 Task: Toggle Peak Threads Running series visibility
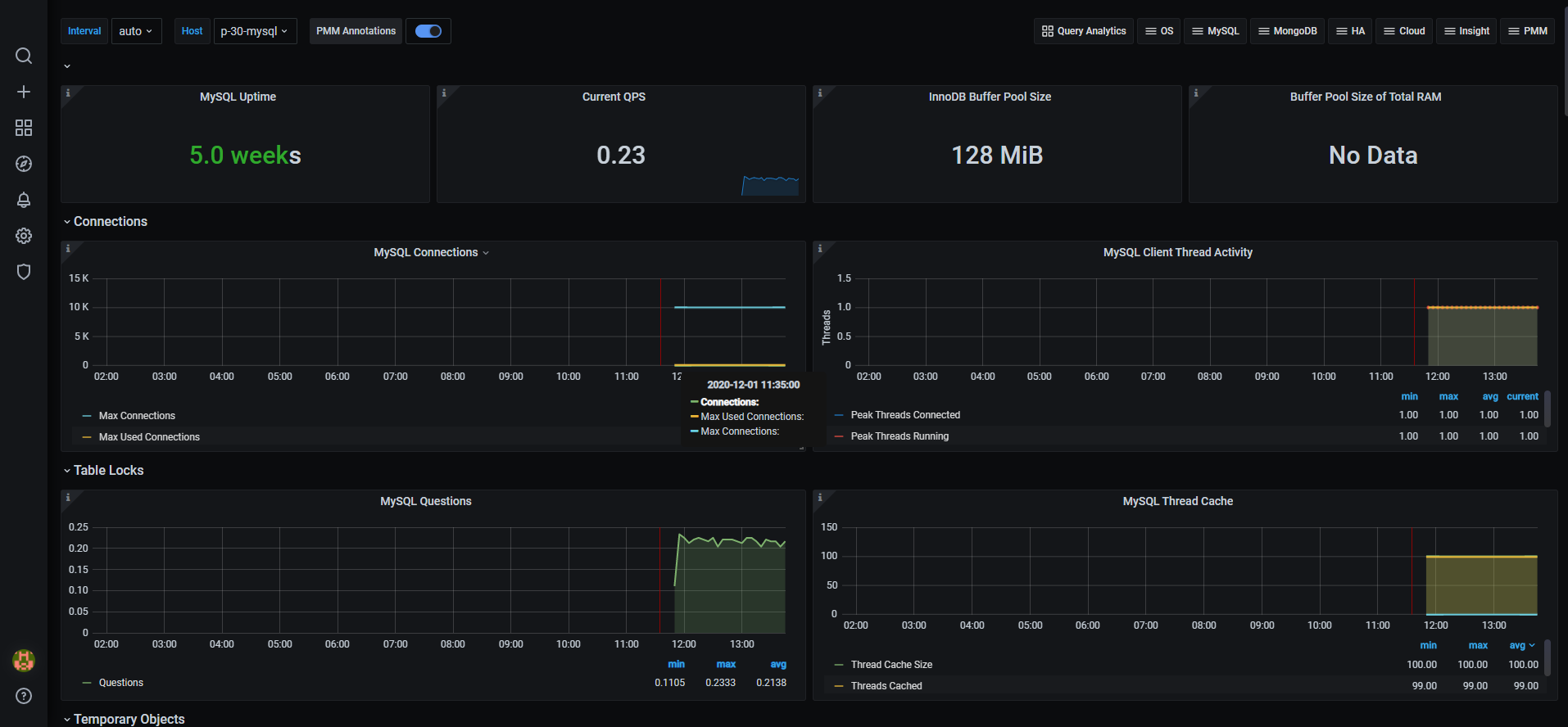pyautogui.click(x=900, y=436)
